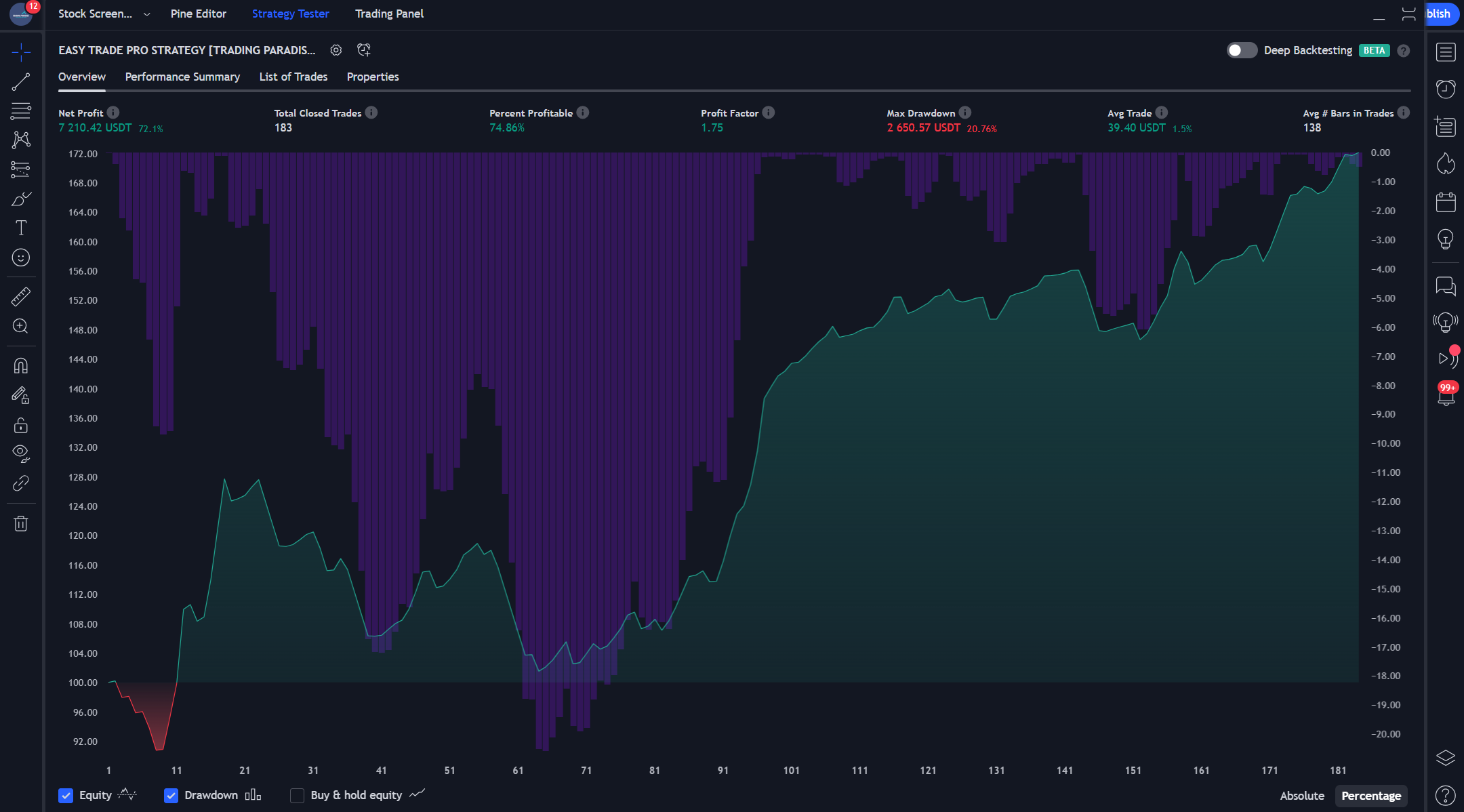Image resolution: width=1464 pixels, height=812 pixels.
Task: Click the add alert icon beside strategy title
Action: [364, 50]
